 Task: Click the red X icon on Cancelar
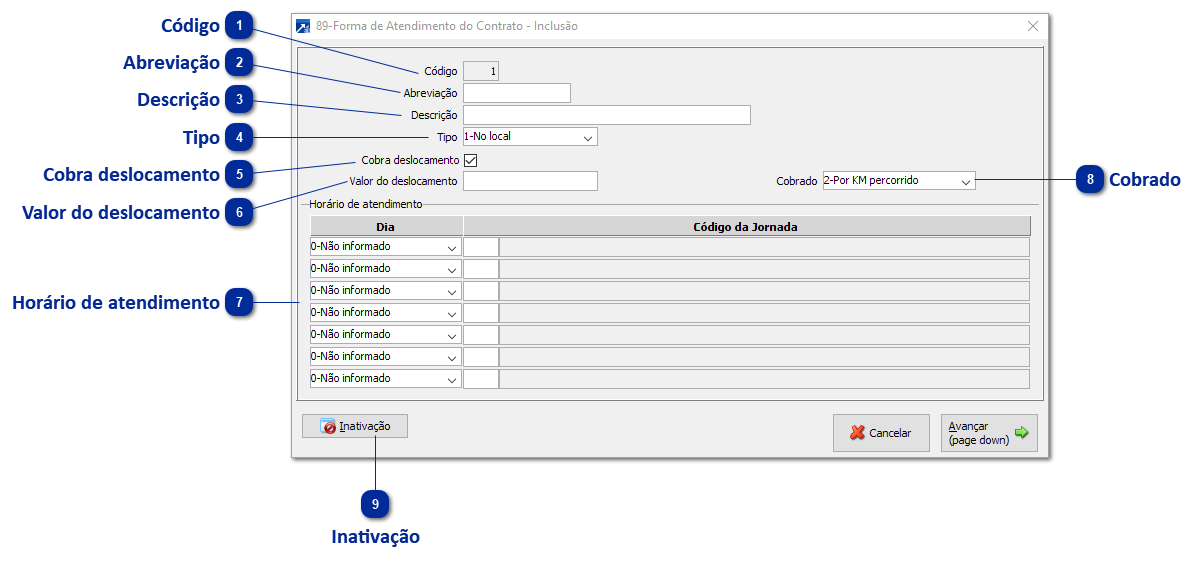[x=857, y=433]
